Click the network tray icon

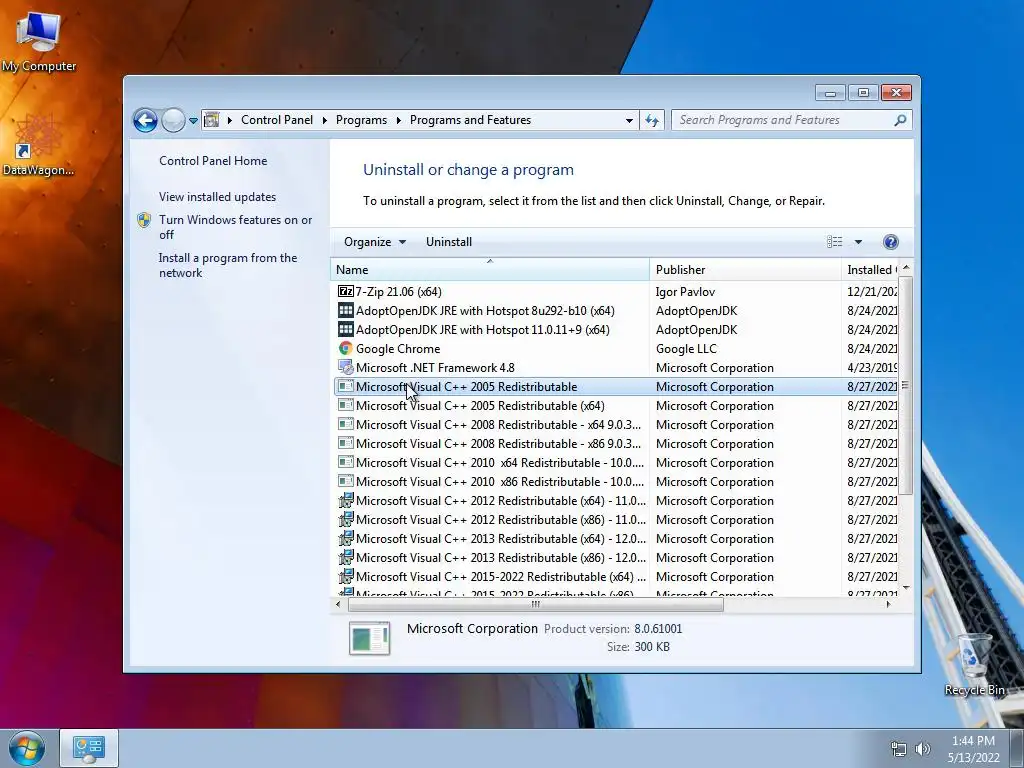pyautogui.click(x=899, y=750)
